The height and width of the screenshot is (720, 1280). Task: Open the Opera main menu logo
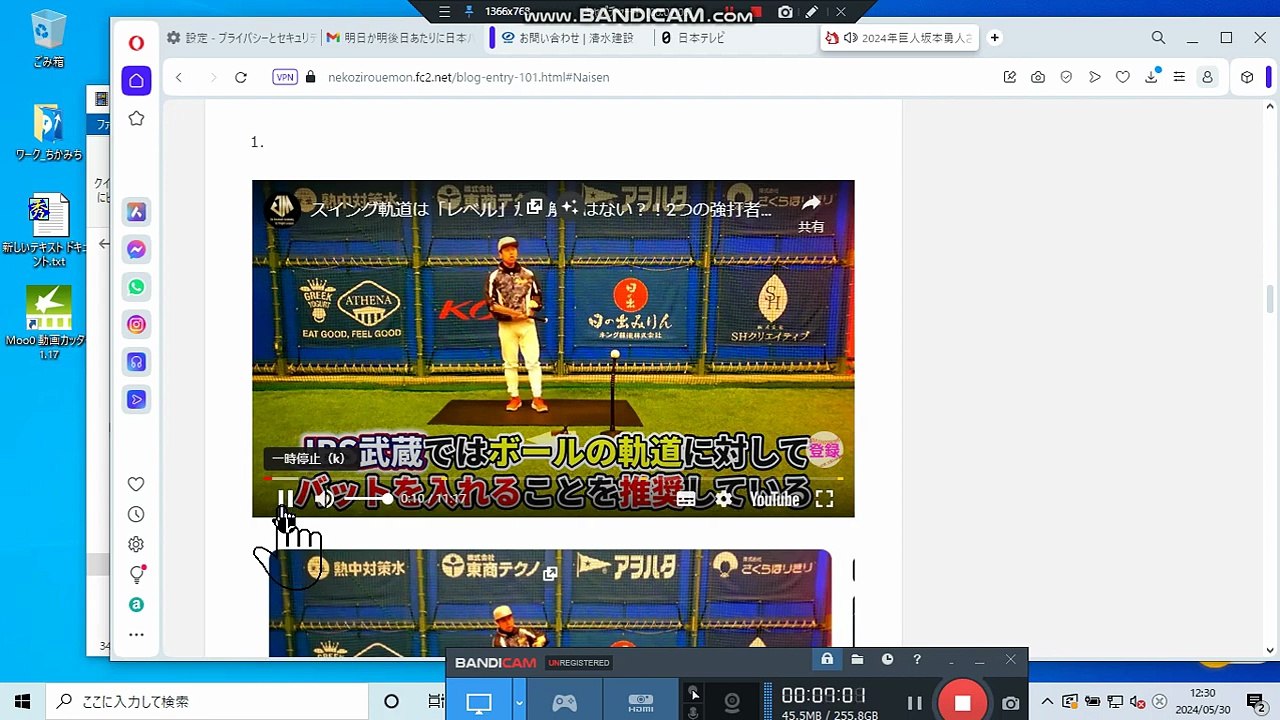point(136,42)
